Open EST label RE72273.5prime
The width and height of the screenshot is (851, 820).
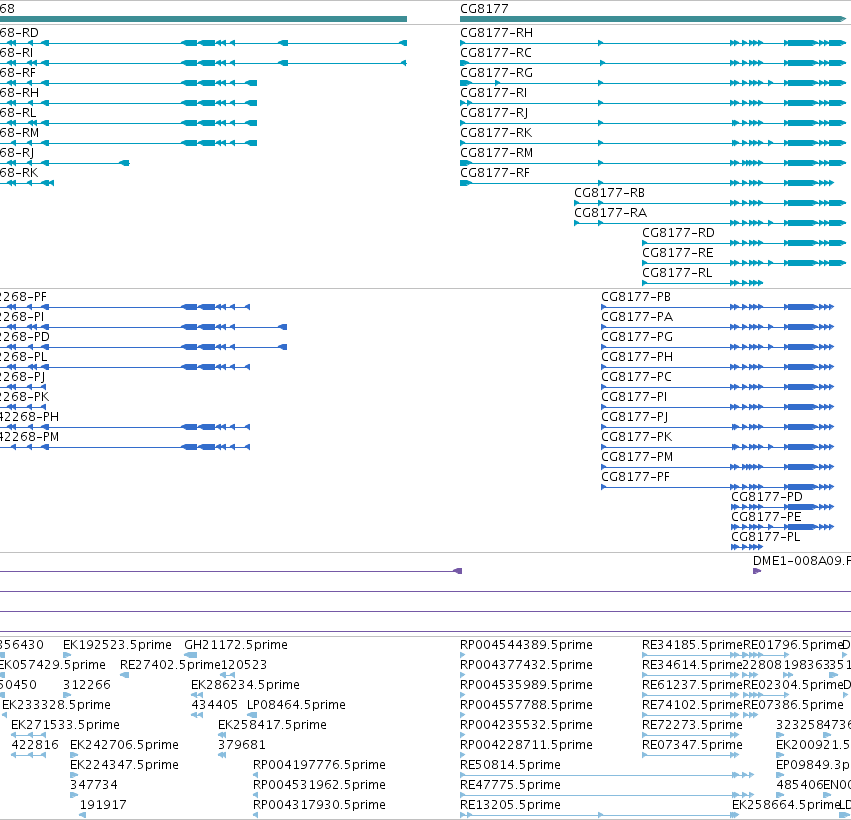692,726
